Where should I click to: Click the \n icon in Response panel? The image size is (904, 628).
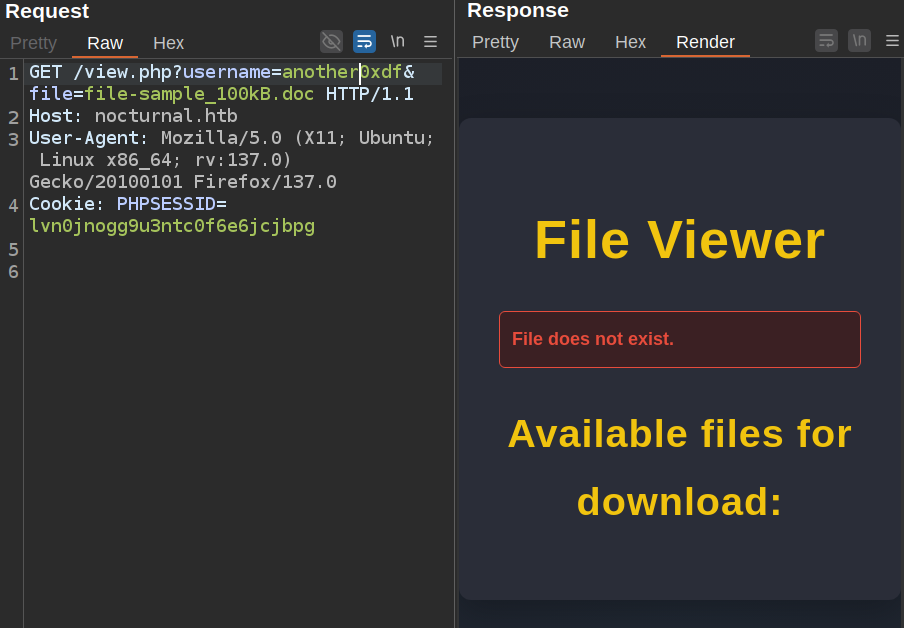(x=859, y=40)
